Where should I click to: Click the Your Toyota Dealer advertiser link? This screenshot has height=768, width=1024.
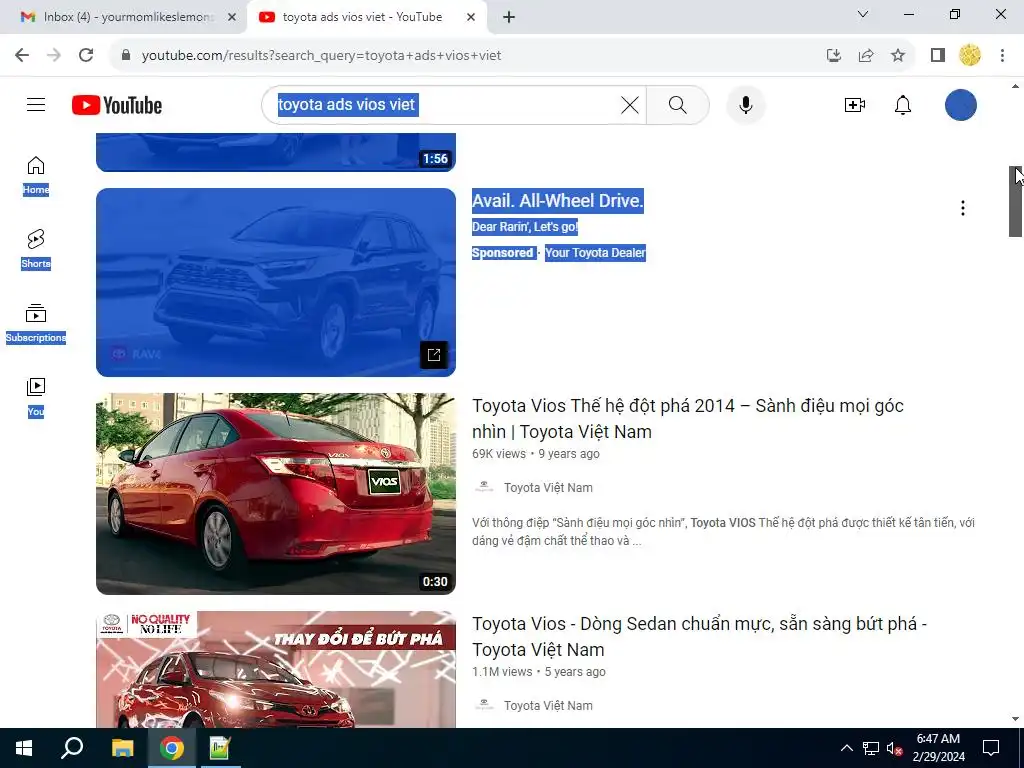click(595, 253)
